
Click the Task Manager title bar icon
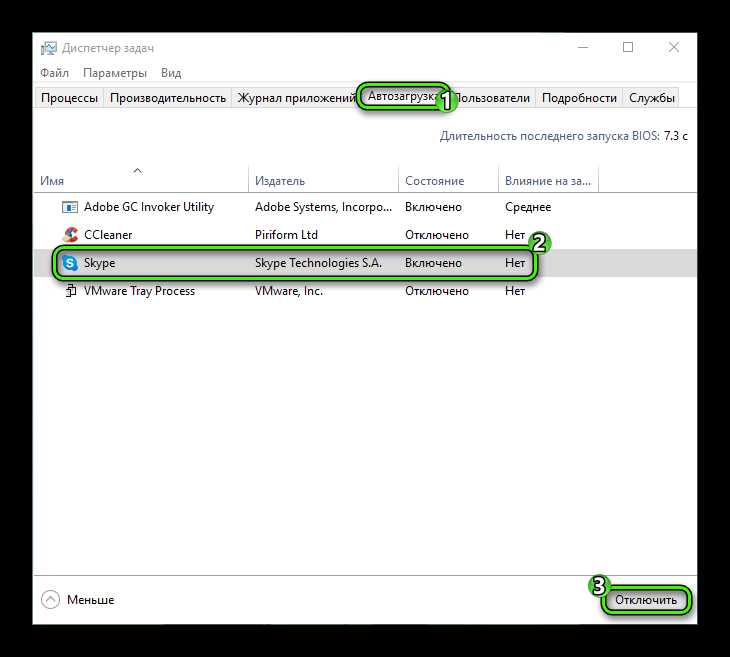pos(48,48)
